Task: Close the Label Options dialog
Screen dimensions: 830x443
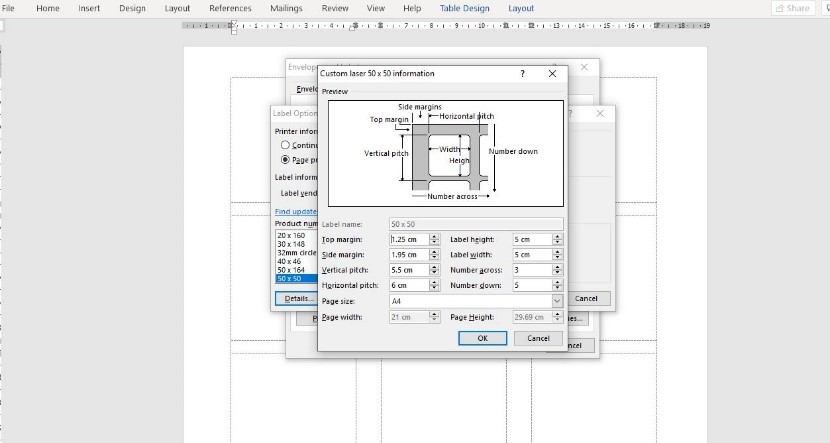Action: (x=600, y=113)
